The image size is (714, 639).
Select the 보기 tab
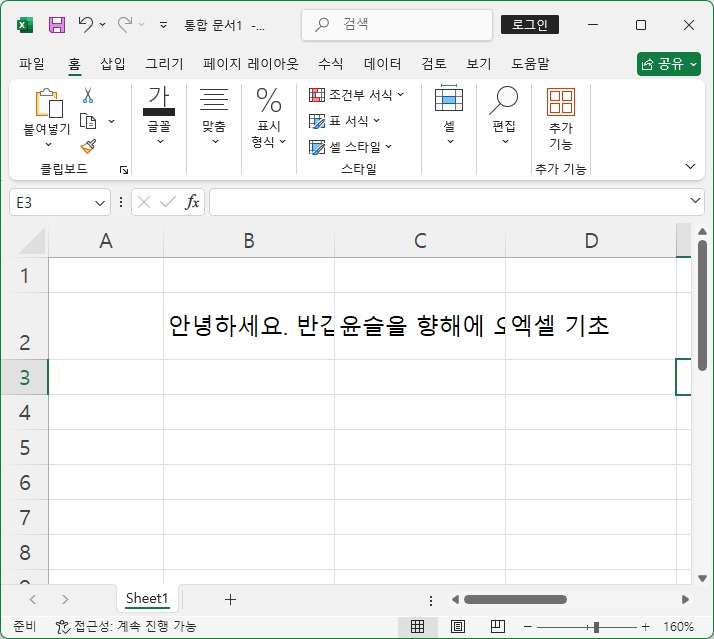point(479,64)
